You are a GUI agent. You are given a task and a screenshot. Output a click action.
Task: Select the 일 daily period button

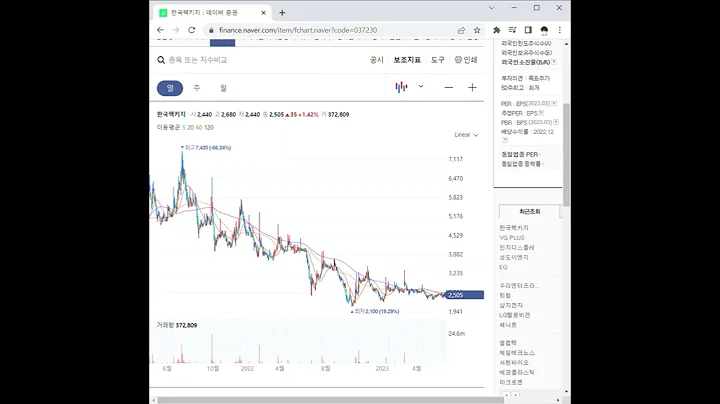point(170,88)
